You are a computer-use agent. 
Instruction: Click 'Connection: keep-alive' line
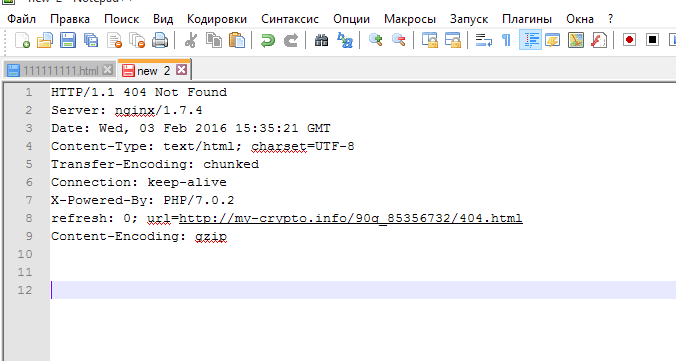coord(139,182)
